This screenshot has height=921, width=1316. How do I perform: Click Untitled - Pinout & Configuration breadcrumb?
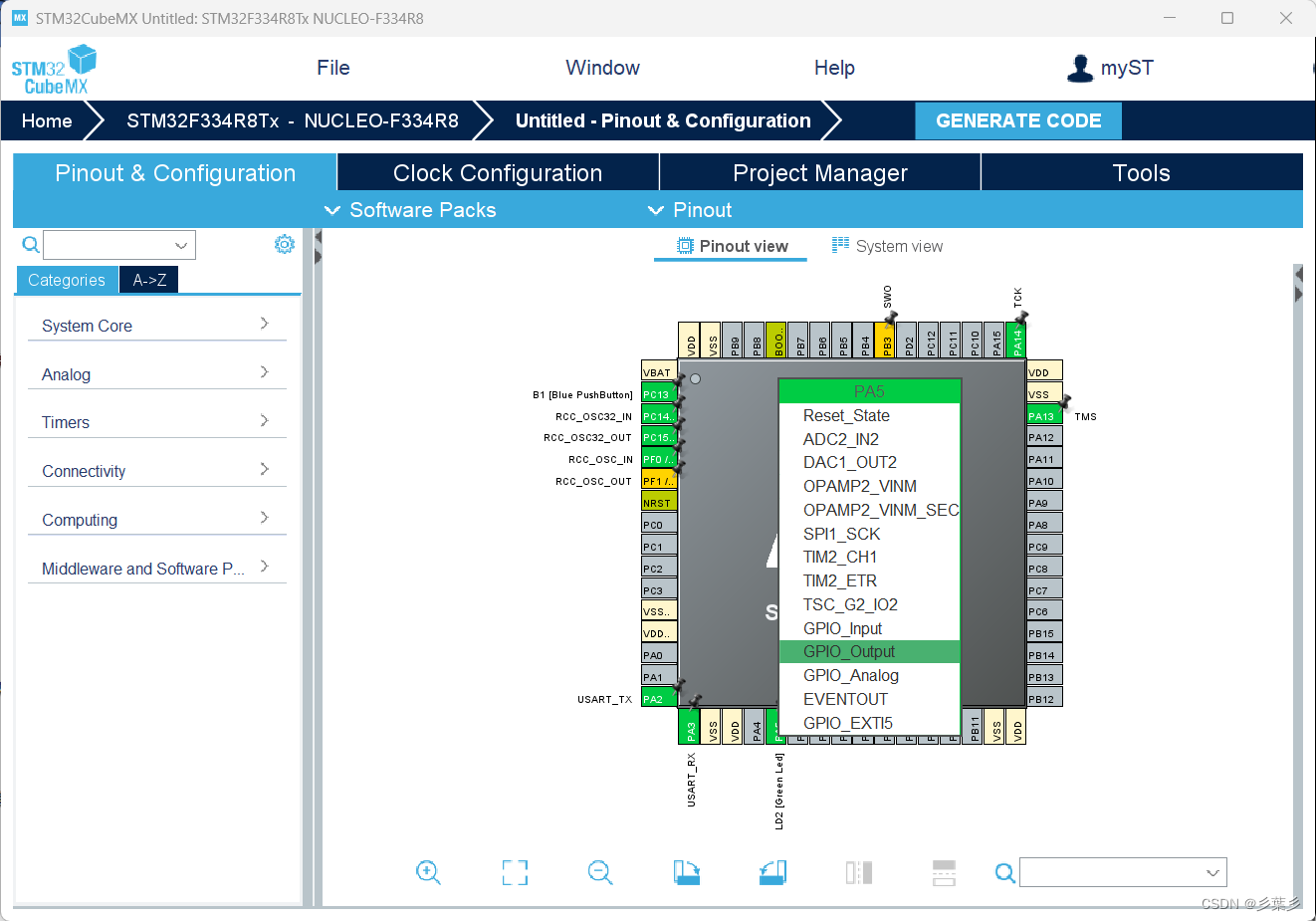point(663,120)
